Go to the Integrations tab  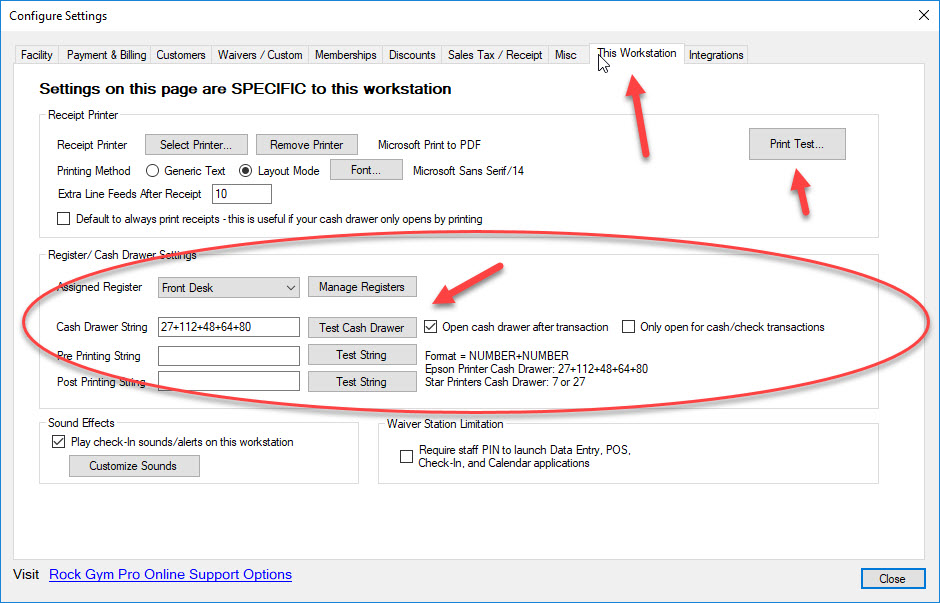[716, 55]
